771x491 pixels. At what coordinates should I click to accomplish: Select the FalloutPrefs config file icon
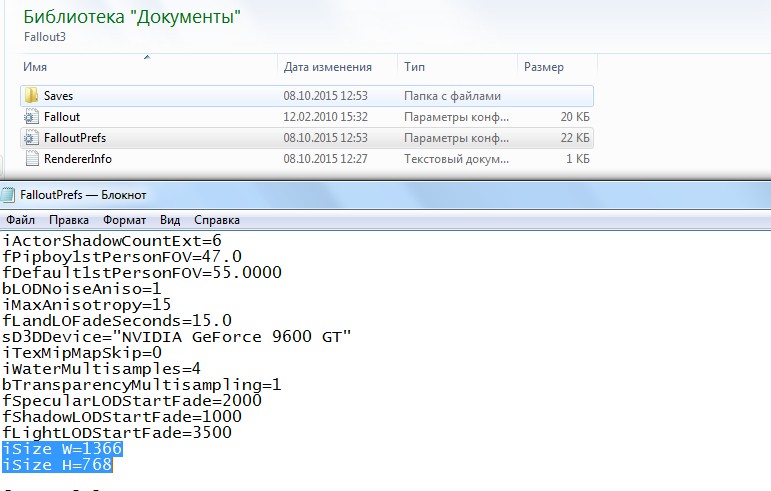click(31, 138)
